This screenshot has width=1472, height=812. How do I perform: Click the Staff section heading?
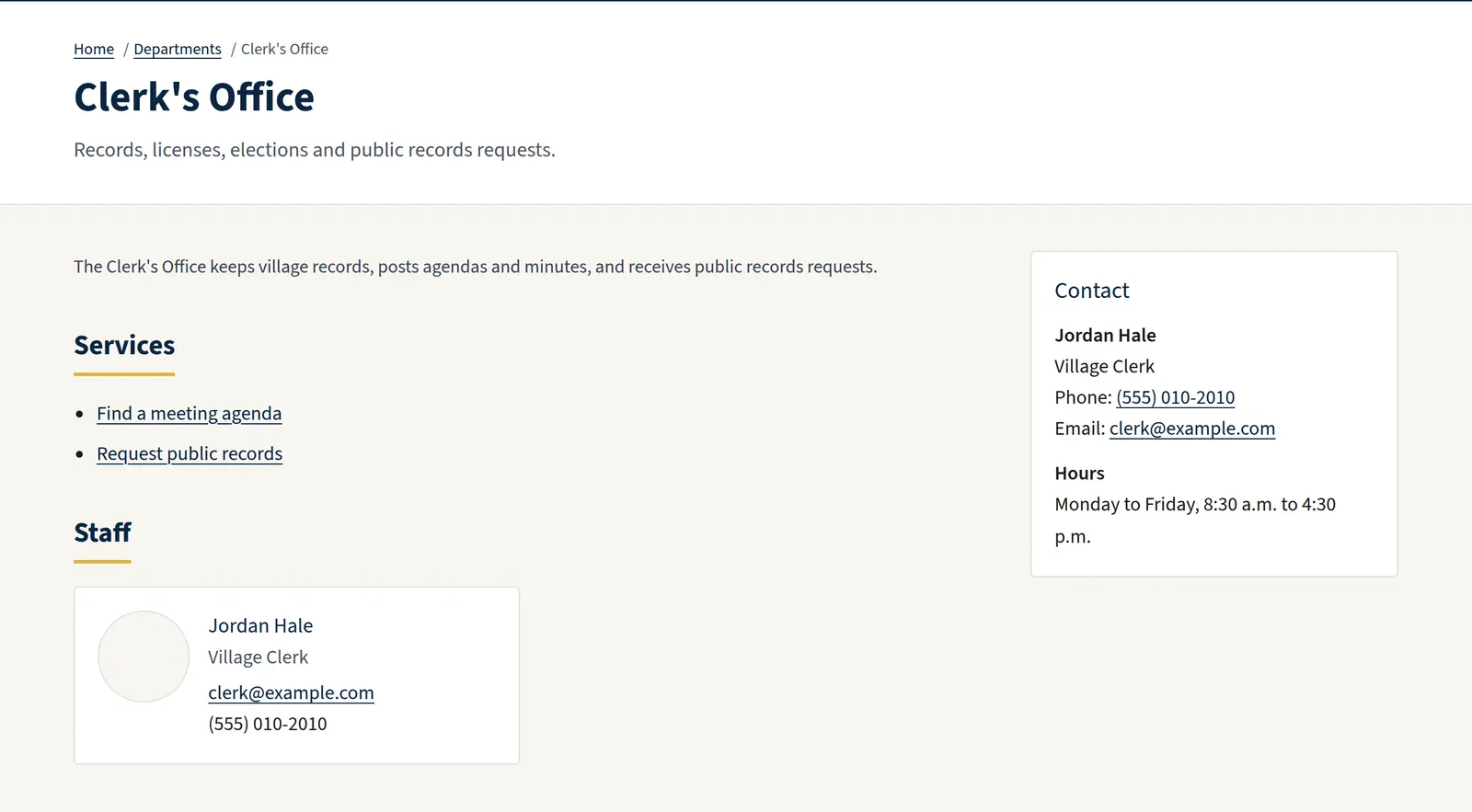point(102,532)
